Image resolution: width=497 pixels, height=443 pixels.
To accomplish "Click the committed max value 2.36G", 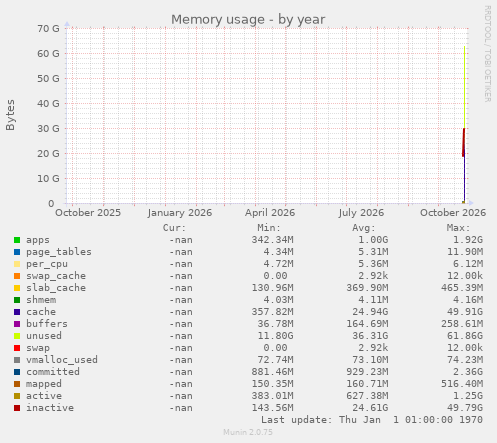I will coord(468,372).
